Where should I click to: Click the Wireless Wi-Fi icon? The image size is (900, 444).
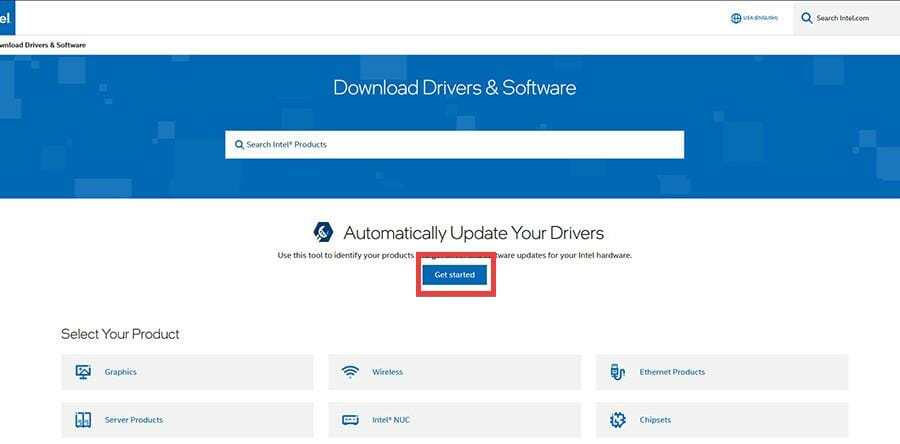[x=350, y=372]
